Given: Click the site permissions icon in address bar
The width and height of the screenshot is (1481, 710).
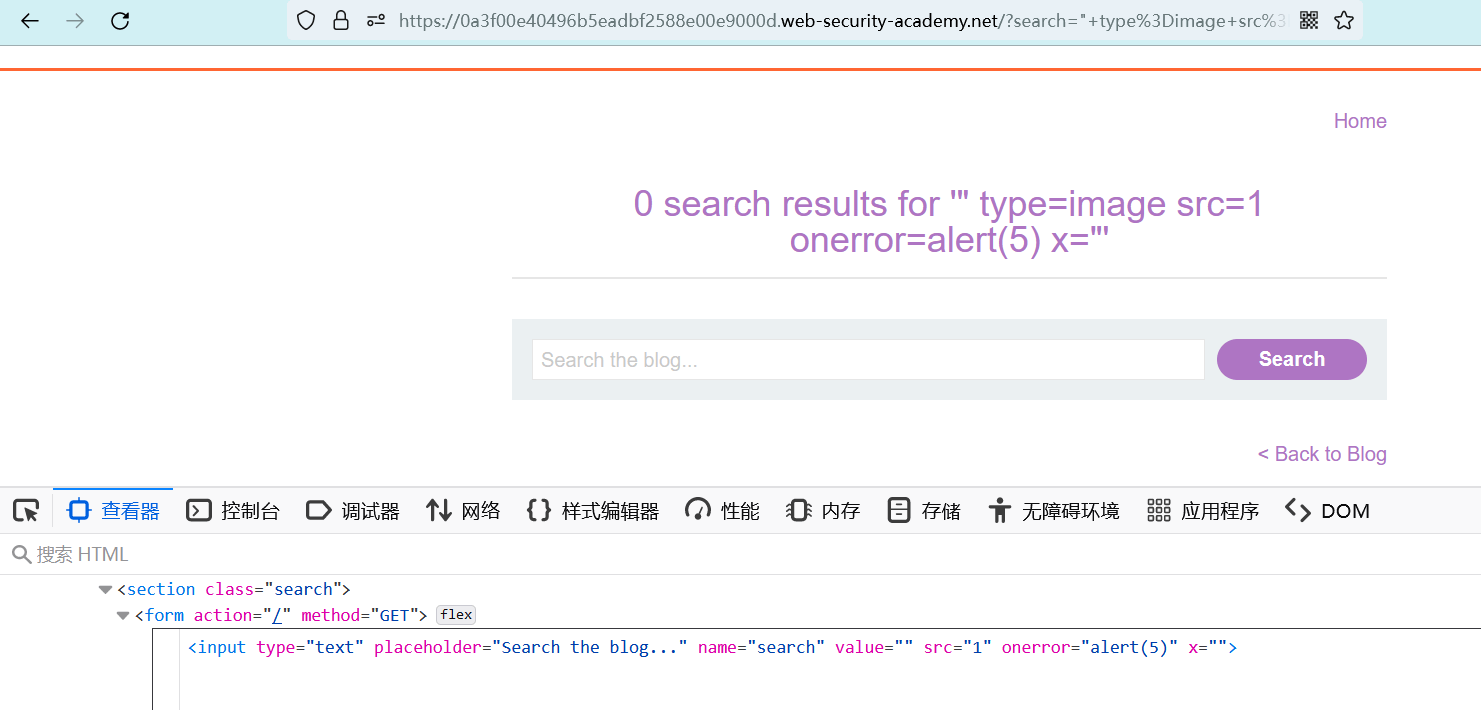Looking at the screenshot, I should click(x=375, y=20).
